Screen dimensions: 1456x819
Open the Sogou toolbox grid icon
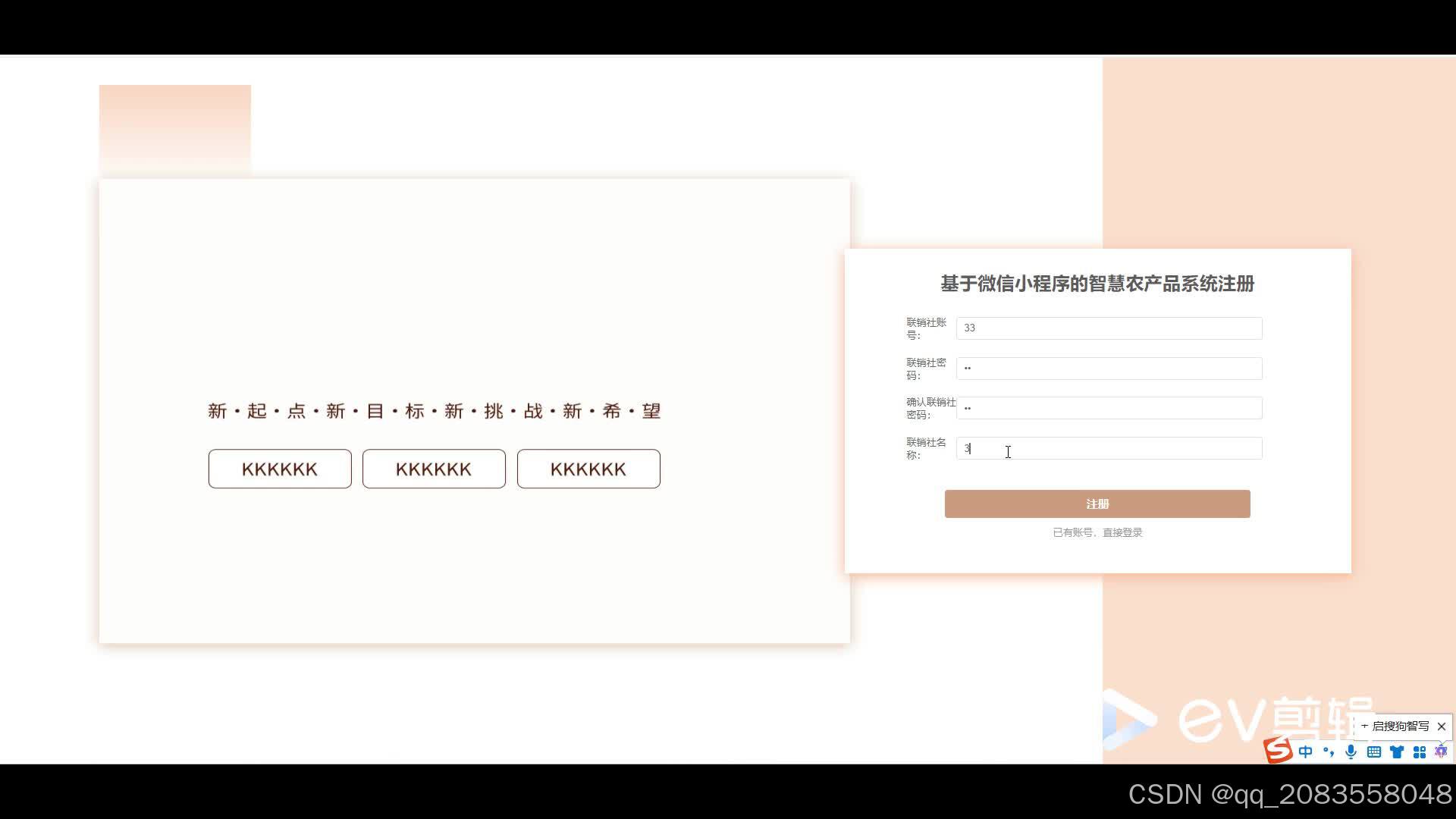(x=1420, y=752)
